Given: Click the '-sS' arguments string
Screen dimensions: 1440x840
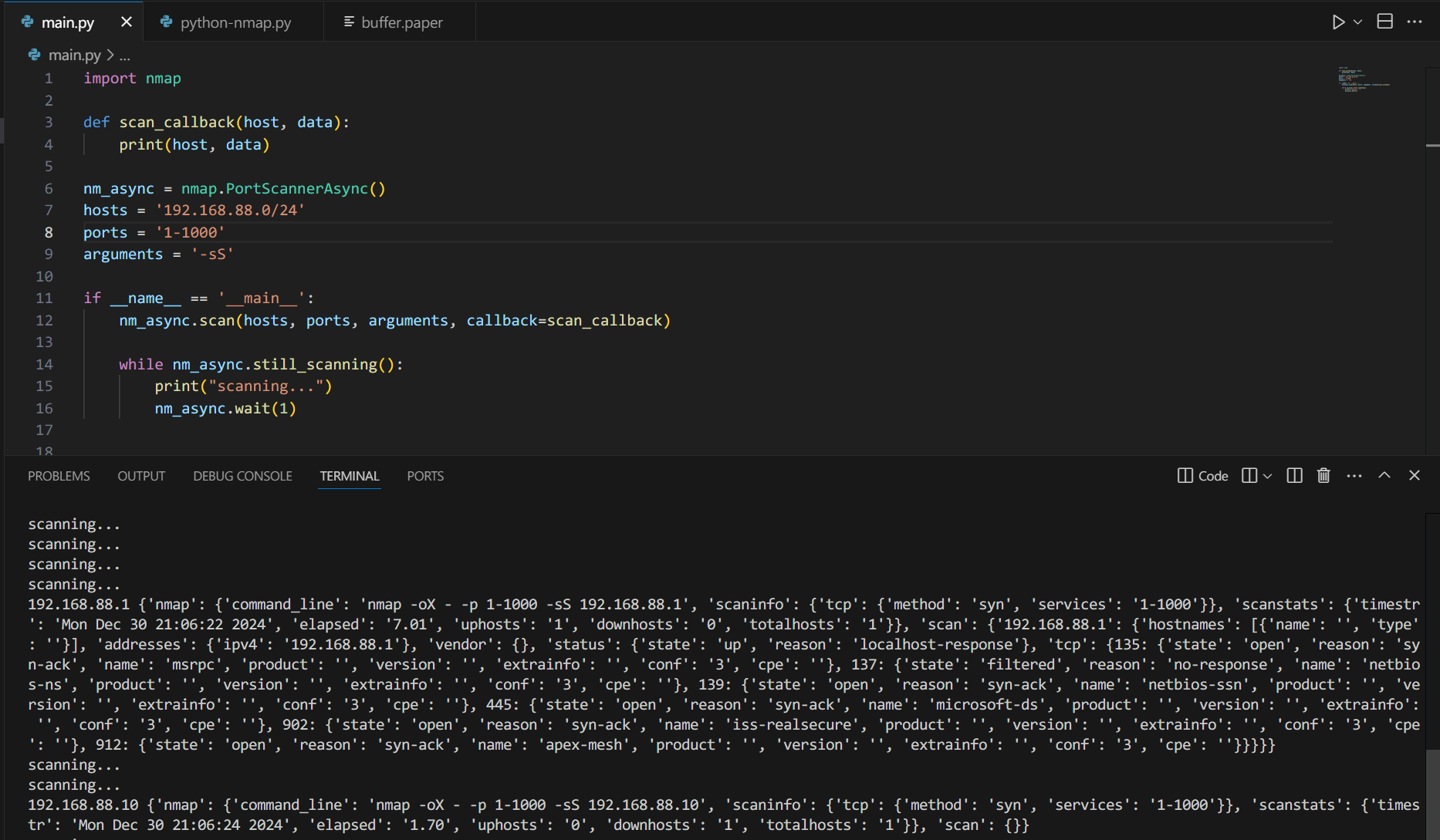Looking at the screenshot, I should click(x=212, y=254).
